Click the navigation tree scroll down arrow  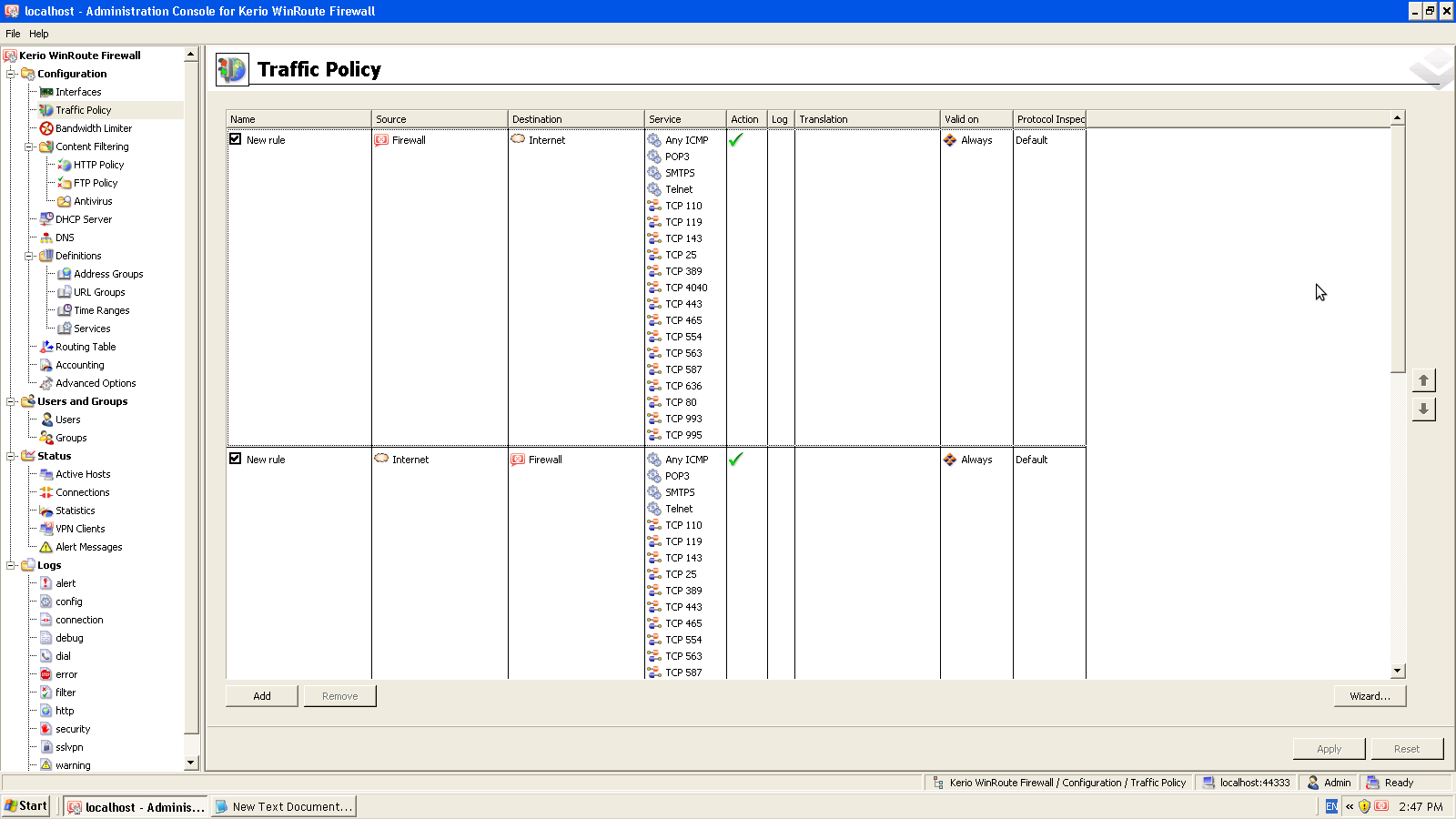191,763
